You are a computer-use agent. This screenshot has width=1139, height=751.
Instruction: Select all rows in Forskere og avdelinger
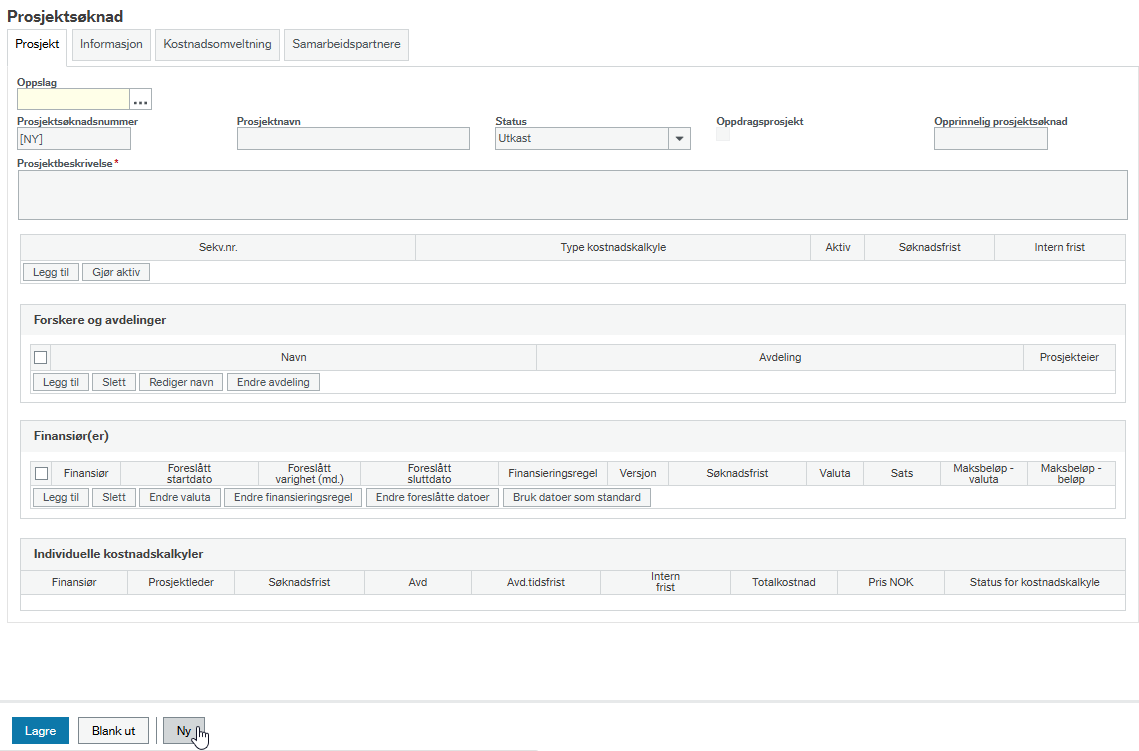point(41,357)
